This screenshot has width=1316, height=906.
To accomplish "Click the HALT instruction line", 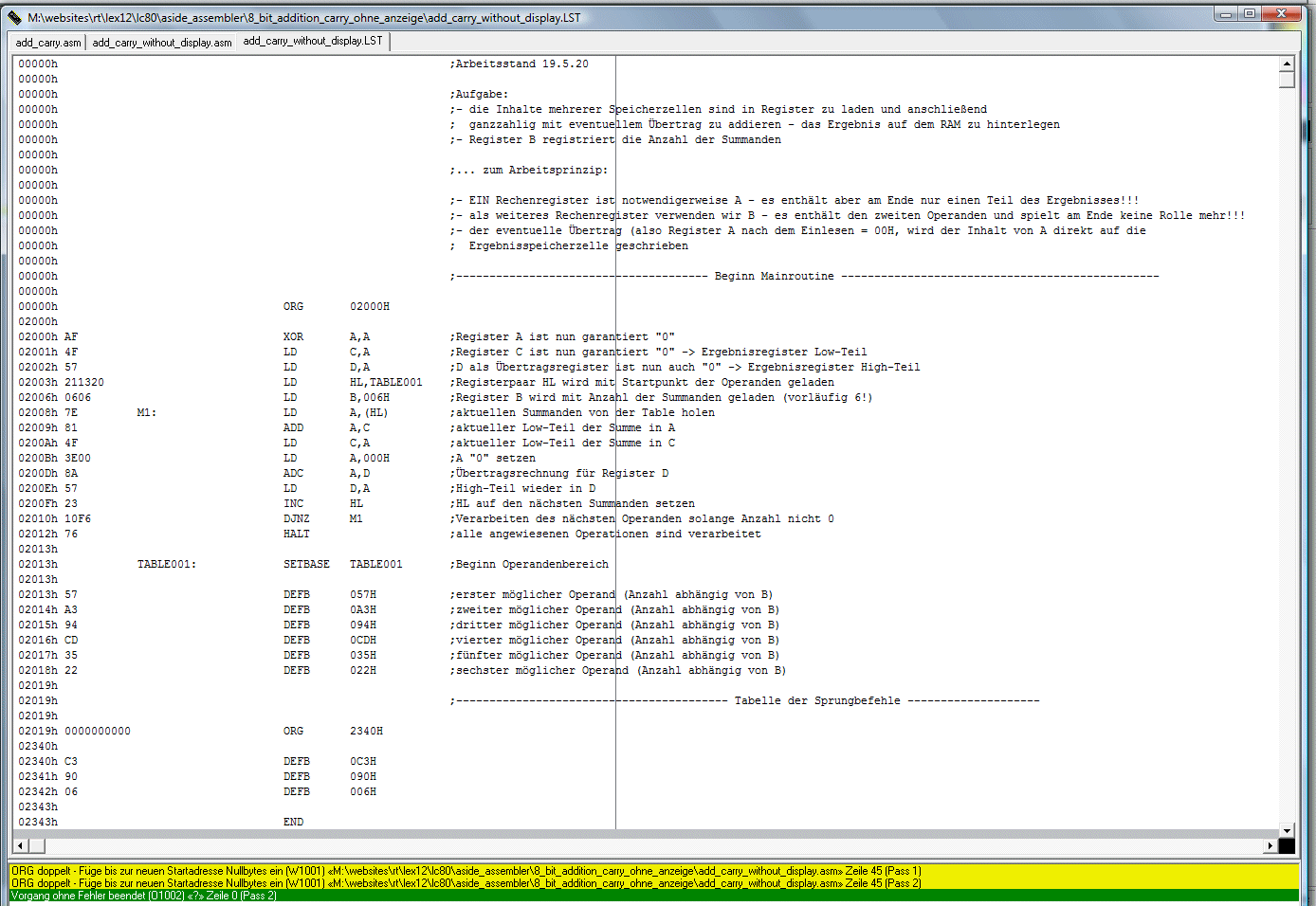I will 296,534.
